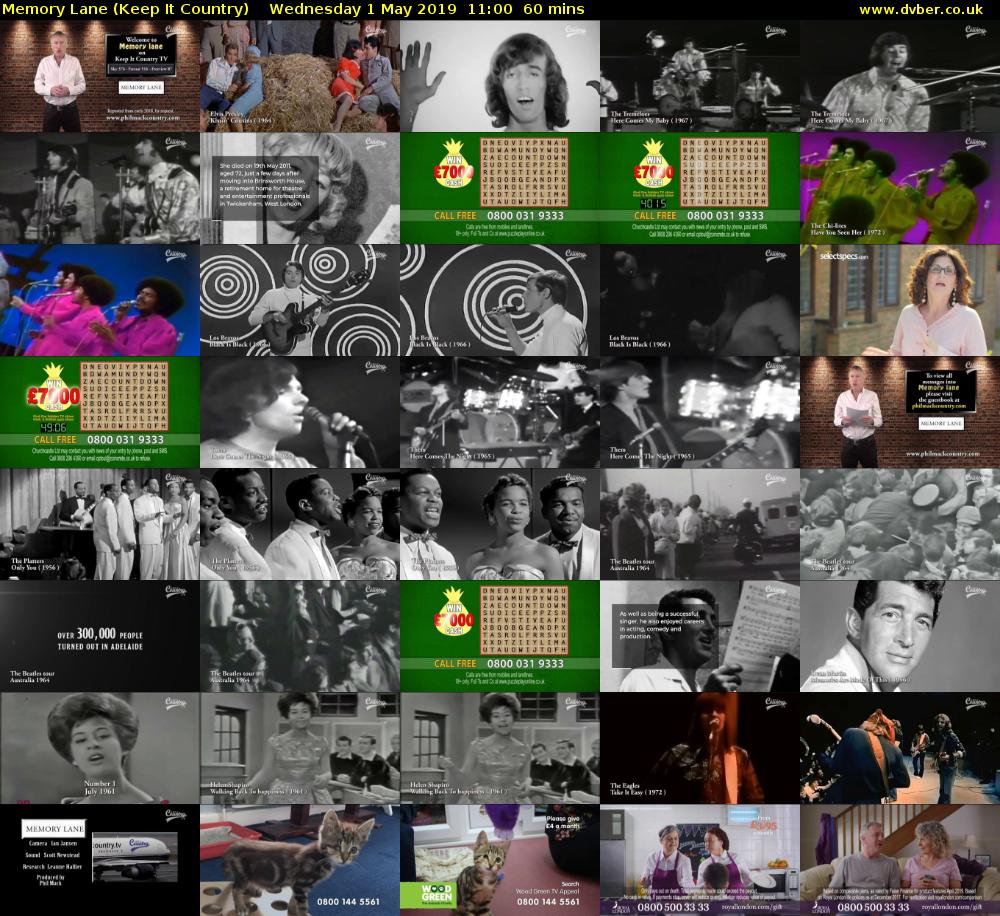Open the Them Here Comes The Night drummer thumbnail
The height and width of the screenshot is (916, 1000).
click(500, 412)
